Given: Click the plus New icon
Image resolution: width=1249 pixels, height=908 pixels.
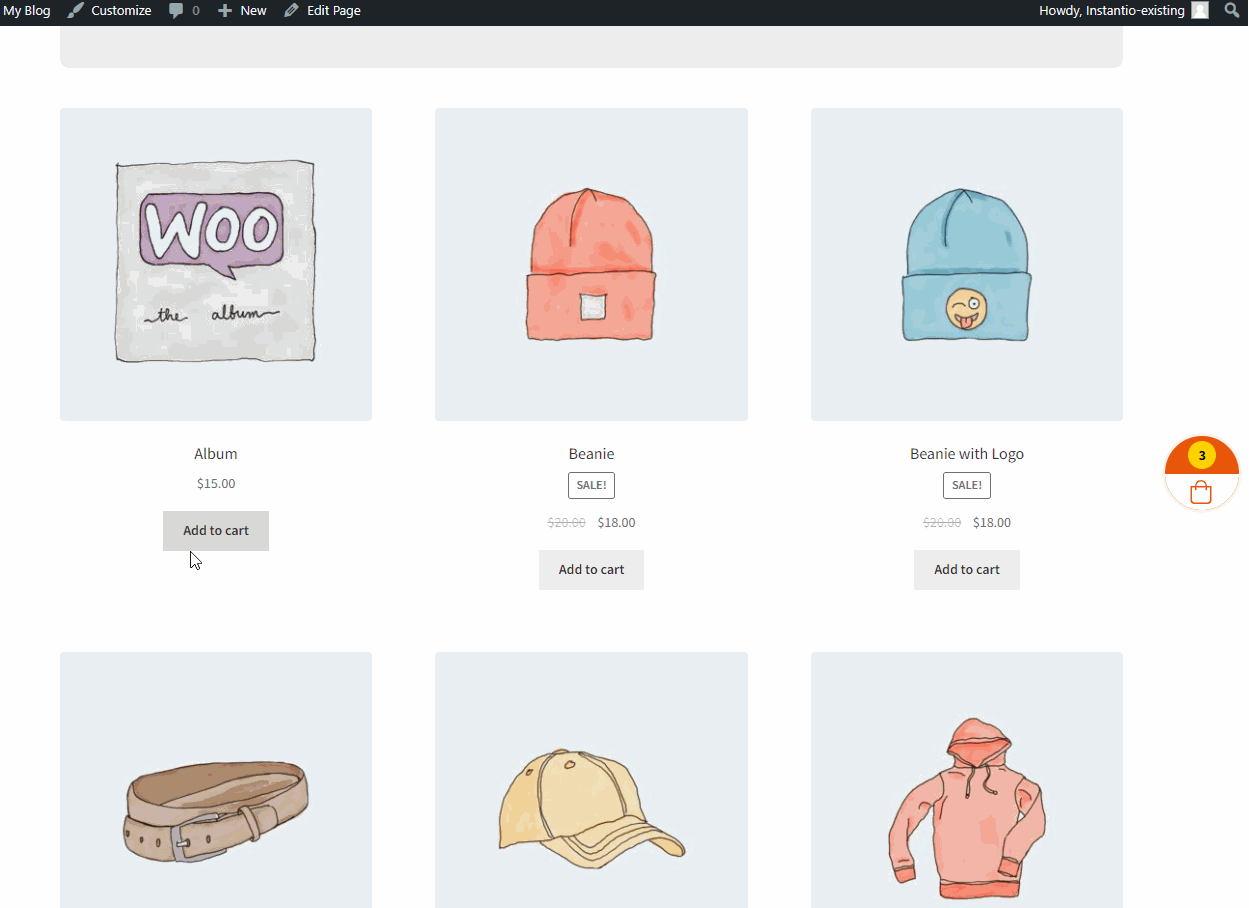Looking at the screenshot, I should pos(225,10).
